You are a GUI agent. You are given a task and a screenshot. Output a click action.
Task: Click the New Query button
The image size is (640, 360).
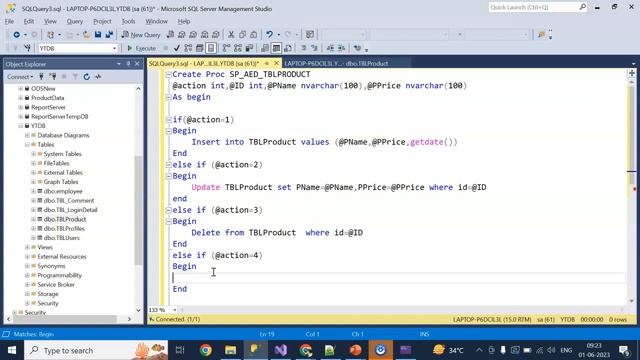[x=141, y=35]
